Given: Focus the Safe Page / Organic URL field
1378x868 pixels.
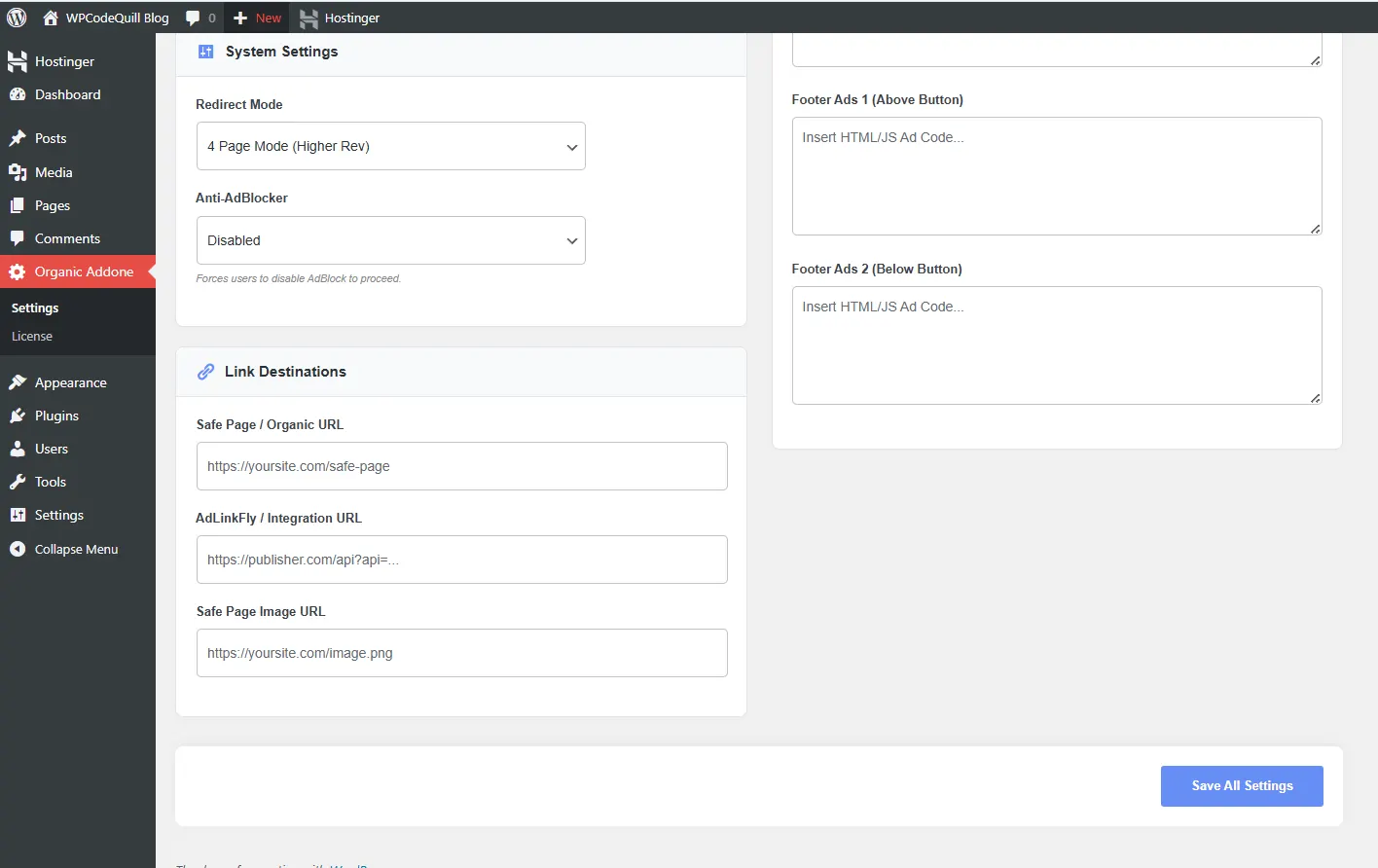Looking at the screenshot, I should [461, 466].
